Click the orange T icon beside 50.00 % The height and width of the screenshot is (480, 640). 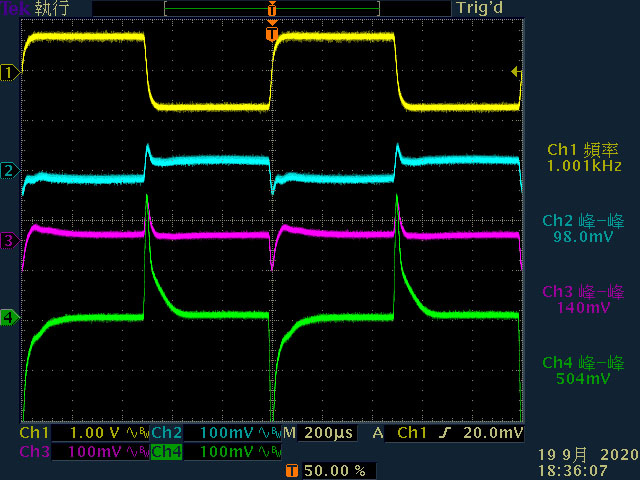point(292,471)
